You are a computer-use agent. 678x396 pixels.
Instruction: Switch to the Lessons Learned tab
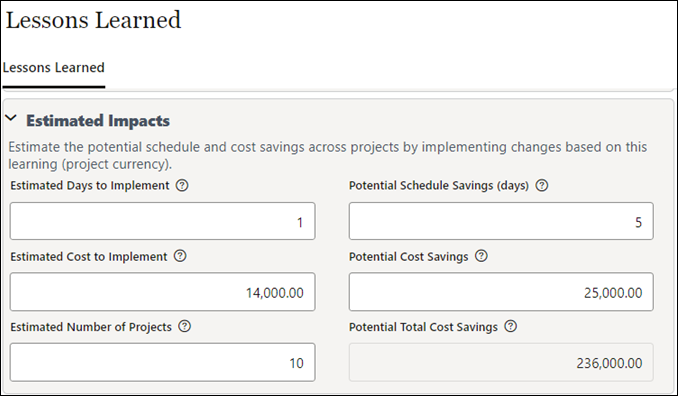click(54, 68)
